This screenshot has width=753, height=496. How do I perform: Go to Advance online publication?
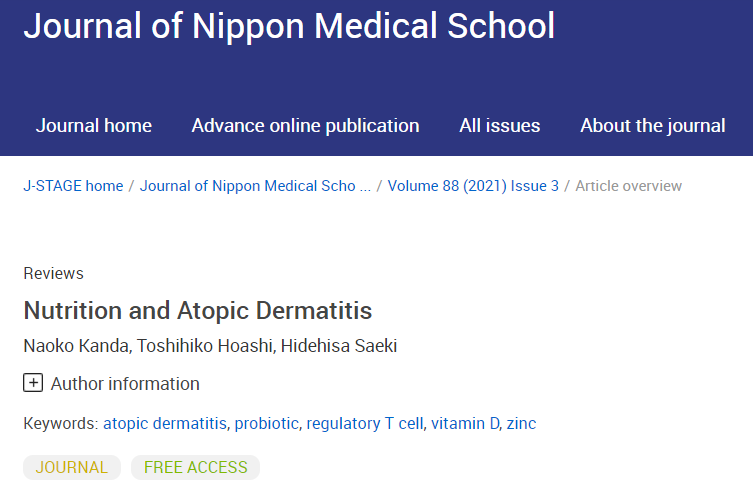[305, 126]
